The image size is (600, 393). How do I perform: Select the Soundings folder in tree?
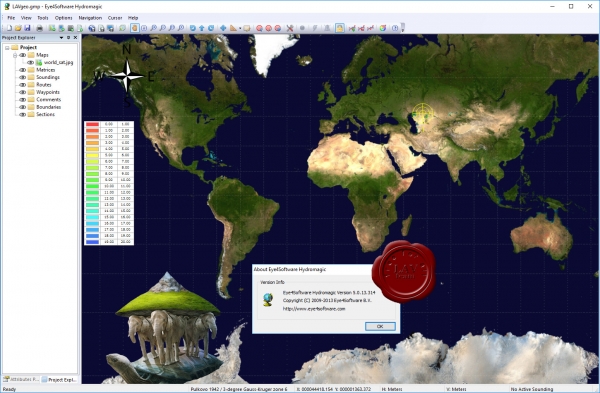click(48, 77)
